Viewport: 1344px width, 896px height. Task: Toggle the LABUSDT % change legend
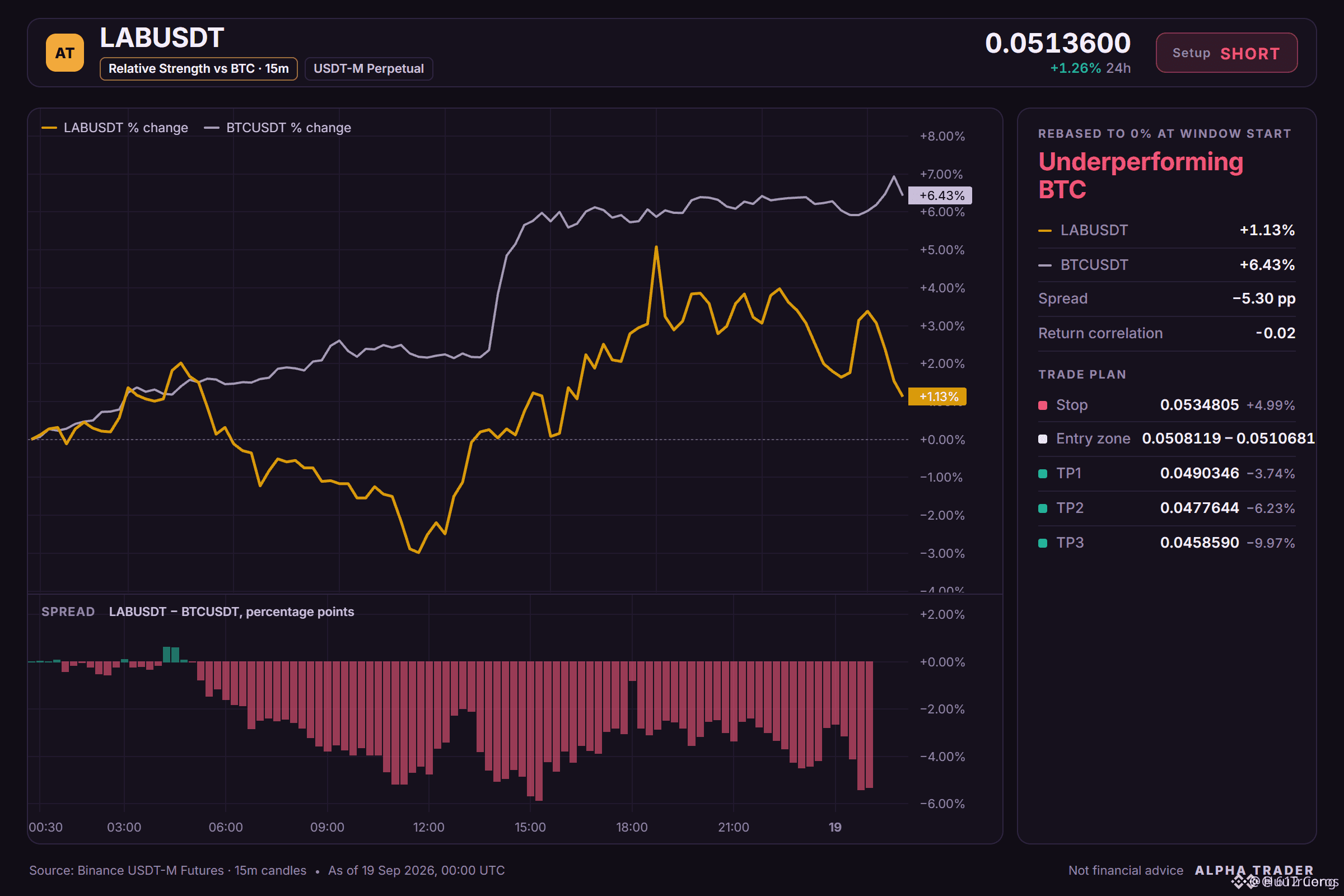(x=115, y=128)
